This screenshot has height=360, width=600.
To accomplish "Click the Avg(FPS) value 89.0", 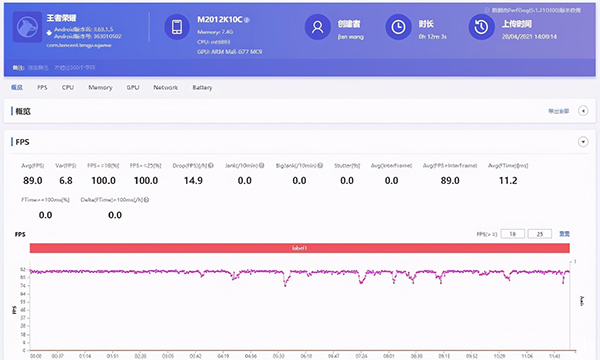I will point(33,181).
